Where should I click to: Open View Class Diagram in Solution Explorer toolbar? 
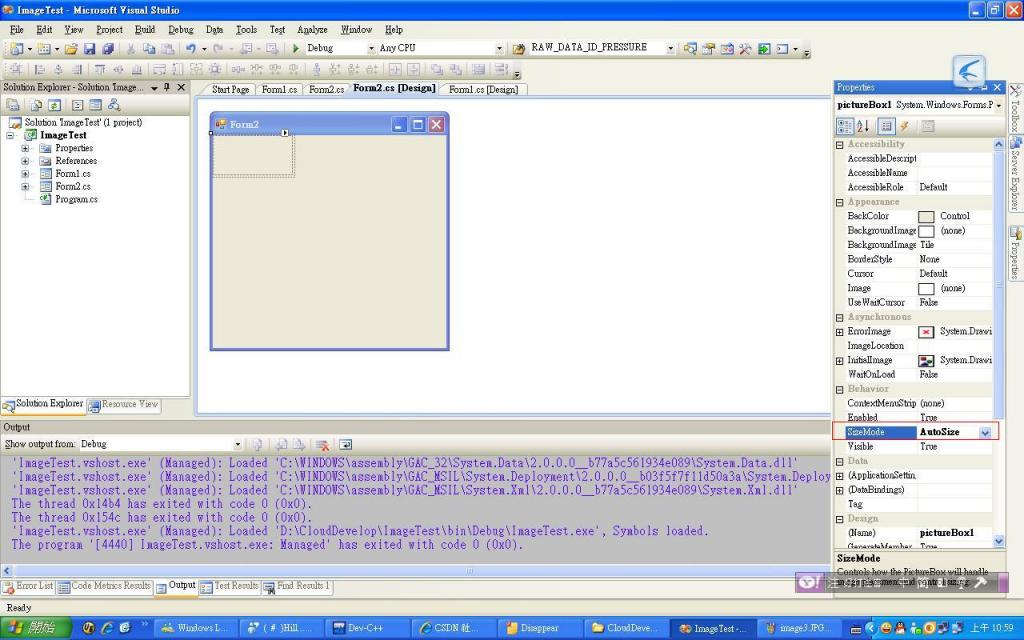coord(114,105)
